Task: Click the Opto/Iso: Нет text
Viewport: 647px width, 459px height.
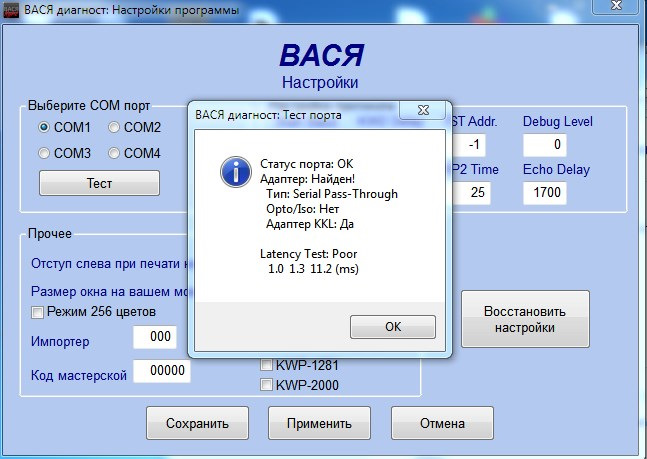Action: (302, 209)
